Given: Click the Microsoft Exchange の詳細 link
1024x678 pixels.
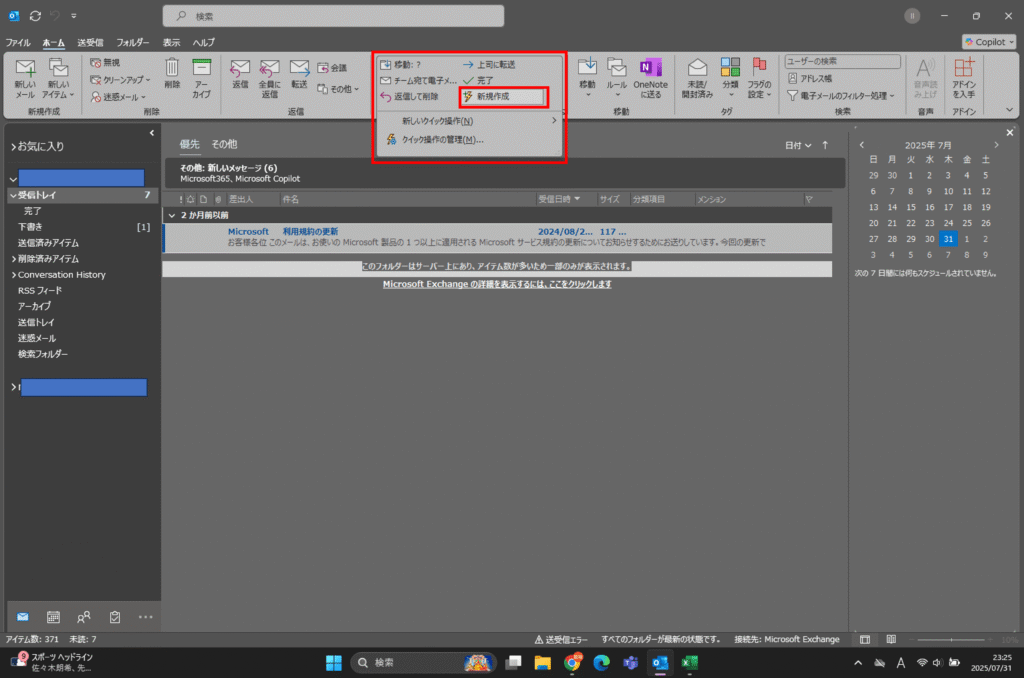Looking at the screenshot, I should [x=497, y=284].
